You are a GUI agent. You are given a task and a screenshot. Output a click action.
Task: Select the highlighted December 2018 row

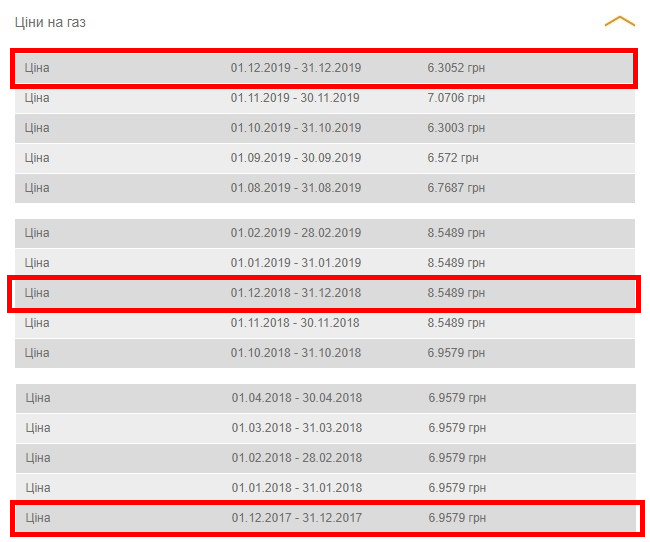324,293
